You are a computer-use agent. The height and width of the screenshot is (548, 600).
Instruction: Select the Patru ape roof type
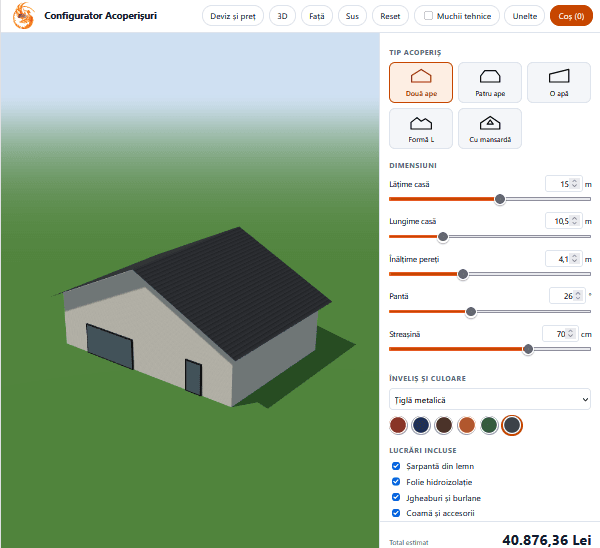tap(490, 83)
